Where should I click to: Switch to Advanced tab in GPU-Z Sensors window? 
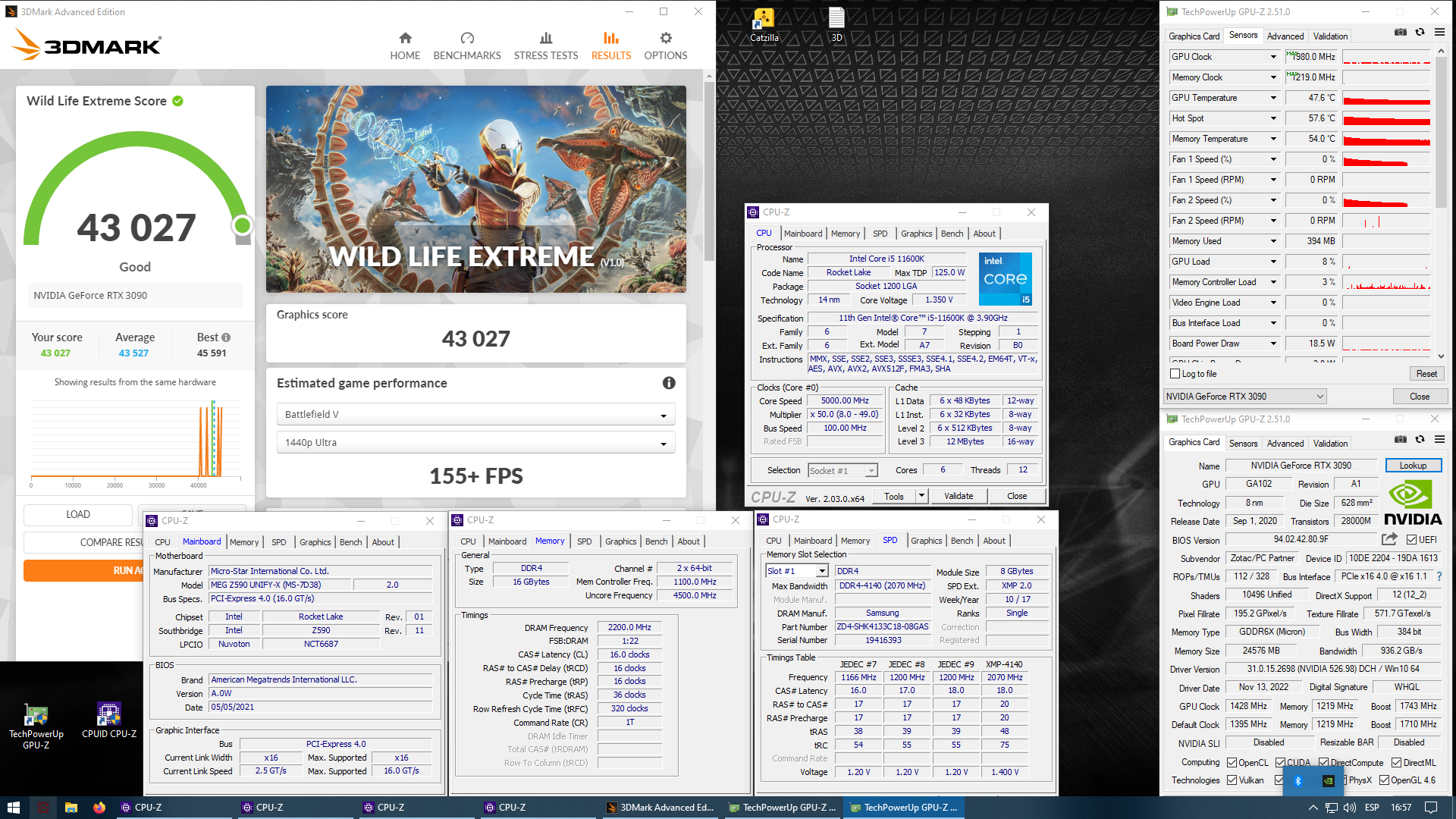point(1285,36)
